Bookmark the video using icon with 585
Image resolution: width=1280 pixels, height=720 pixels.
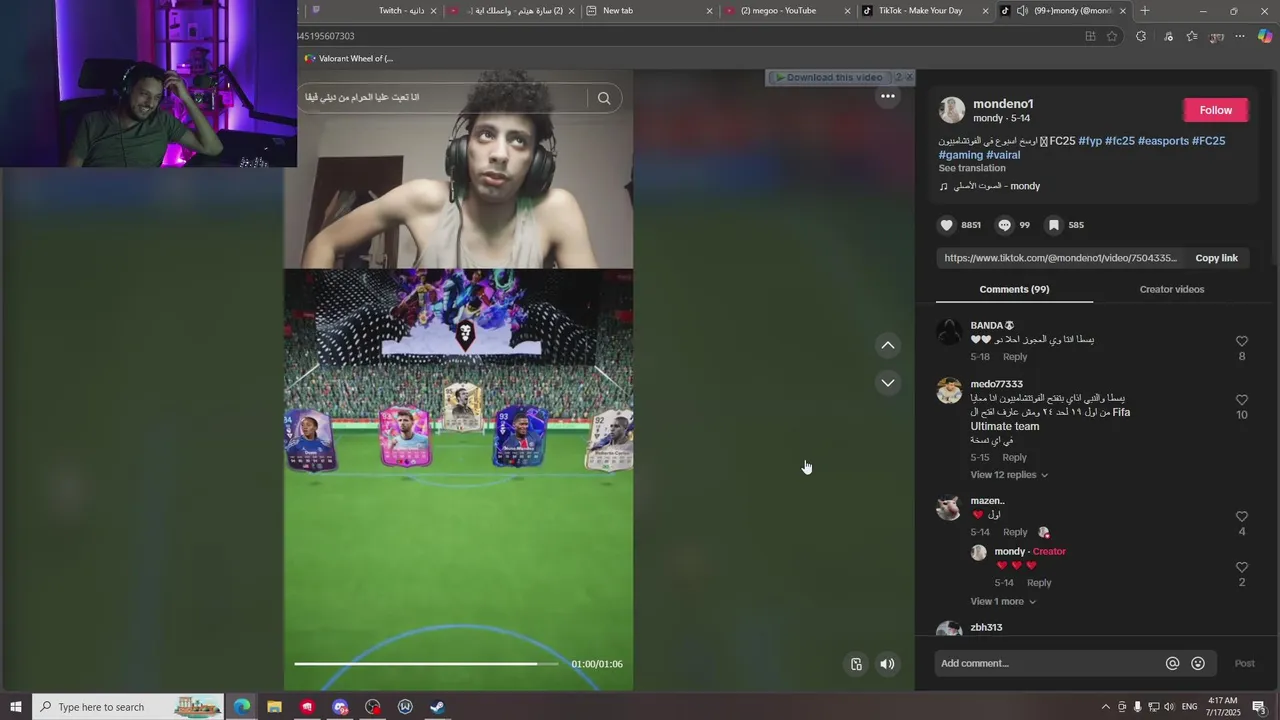pos(1053,225)
